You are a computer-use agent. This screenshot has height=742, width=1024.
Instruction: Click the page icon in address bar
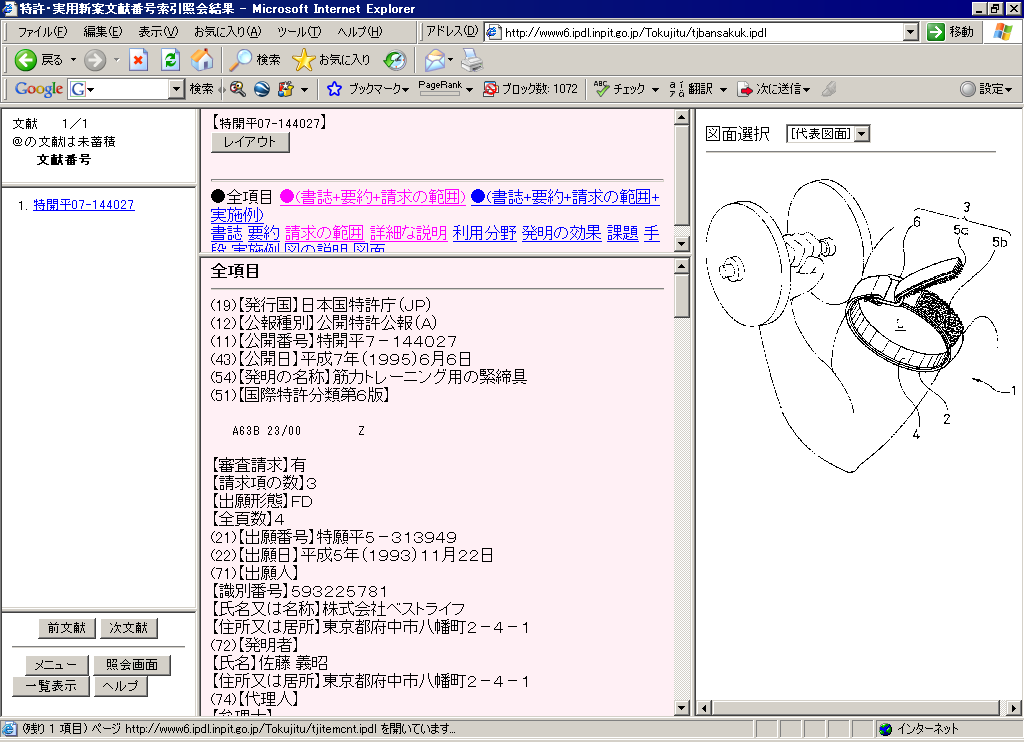[x=494, y=32]
